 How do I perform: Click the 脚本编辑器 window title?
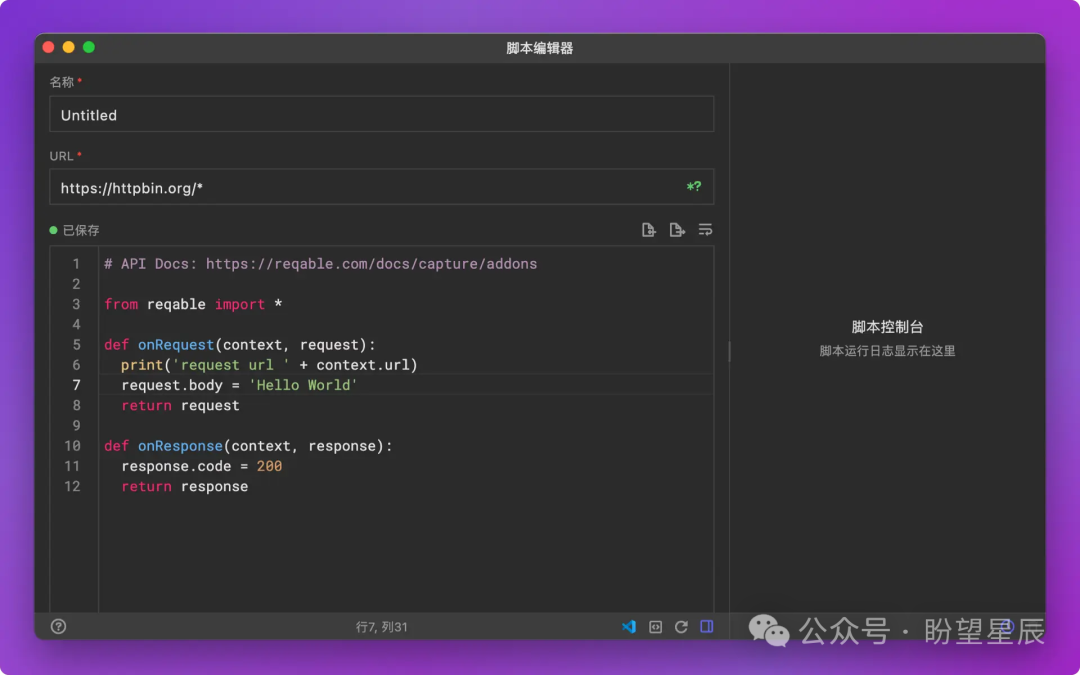[540, 48]
